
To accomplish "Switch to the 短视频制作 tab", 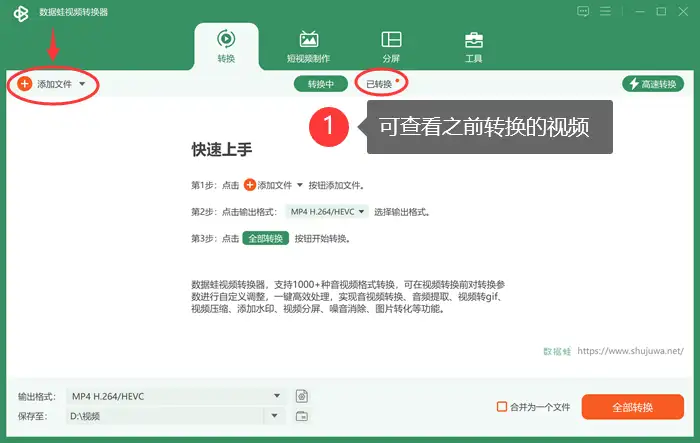I will [x=308, y=46].
